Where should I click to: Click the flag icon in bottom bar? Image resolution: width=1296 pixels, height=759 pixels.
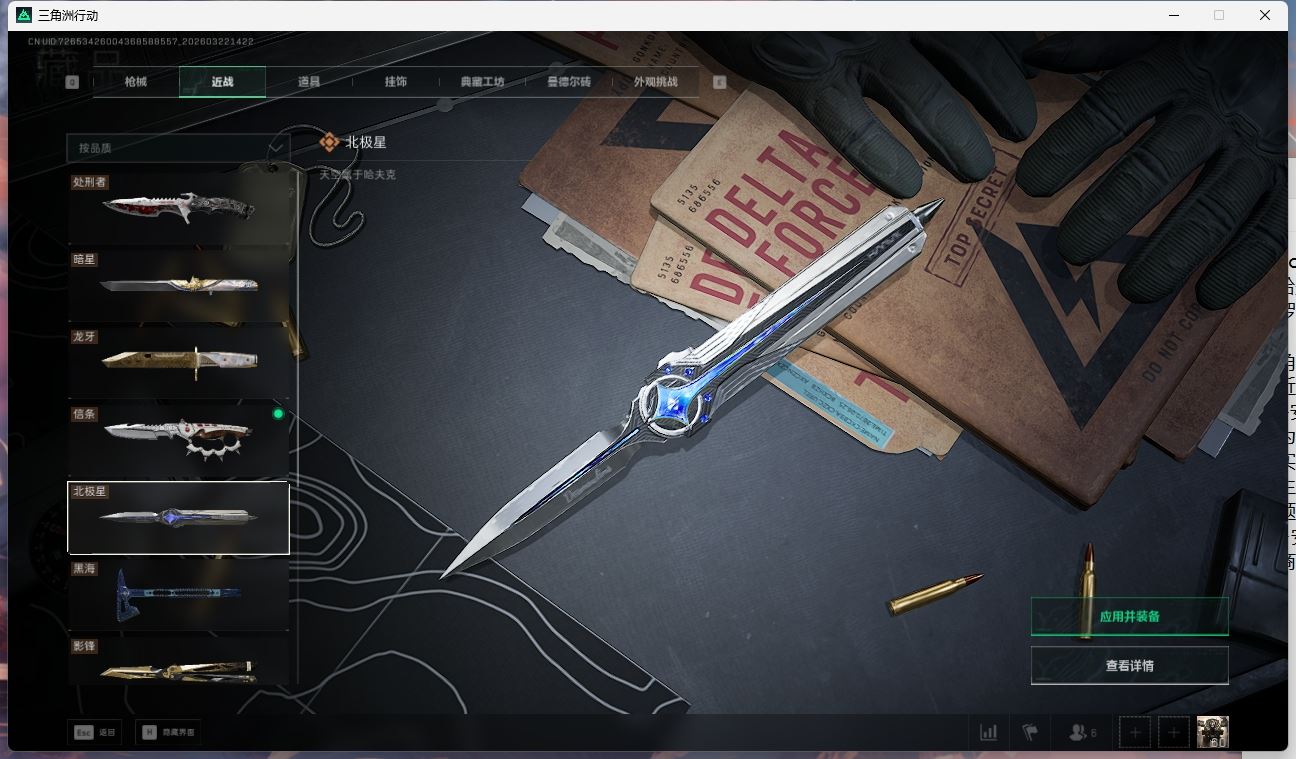(1030, 732)
